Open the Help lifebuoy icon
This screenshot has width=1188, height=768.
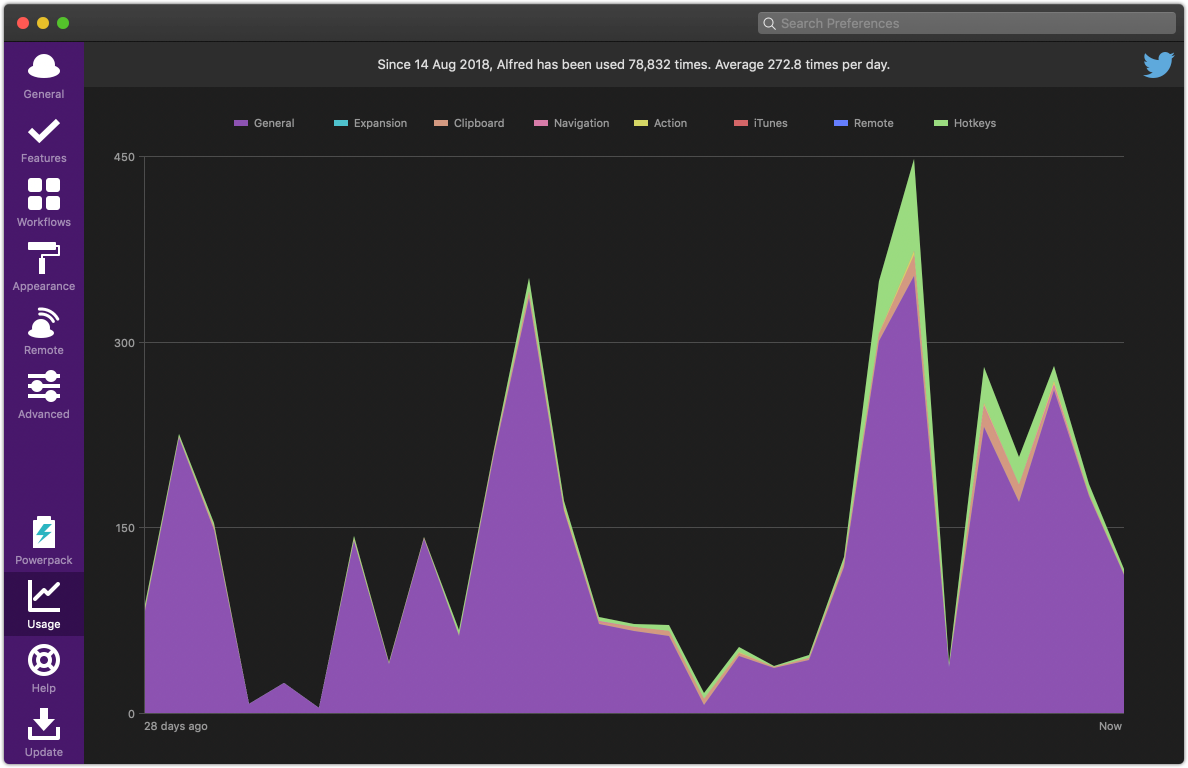tap(44, 660)
